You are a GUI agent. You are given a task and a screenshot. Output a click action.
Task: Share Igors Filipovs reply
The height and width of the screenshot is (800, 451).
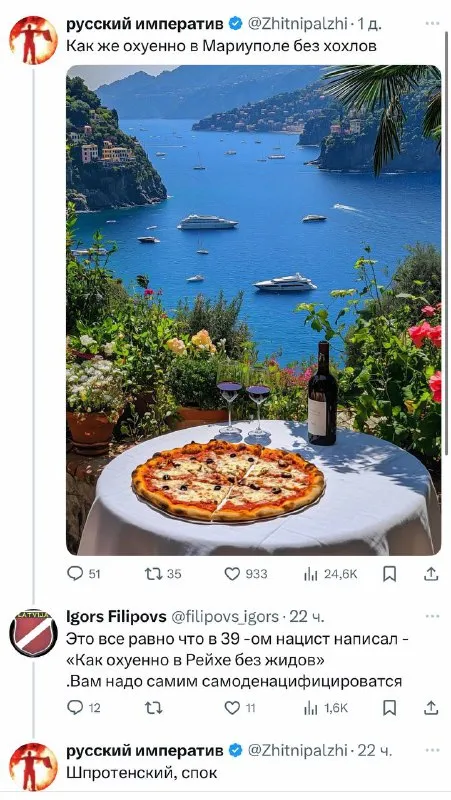click(x=431, y=708)
